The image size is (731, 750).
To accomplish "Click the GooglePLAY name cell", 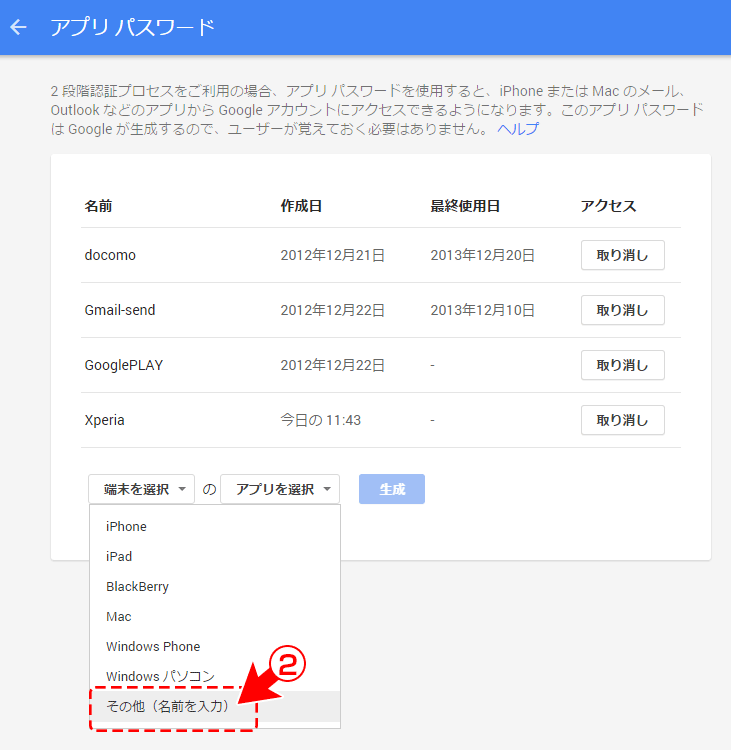I will pyautogui.click(x=123, y=365).
